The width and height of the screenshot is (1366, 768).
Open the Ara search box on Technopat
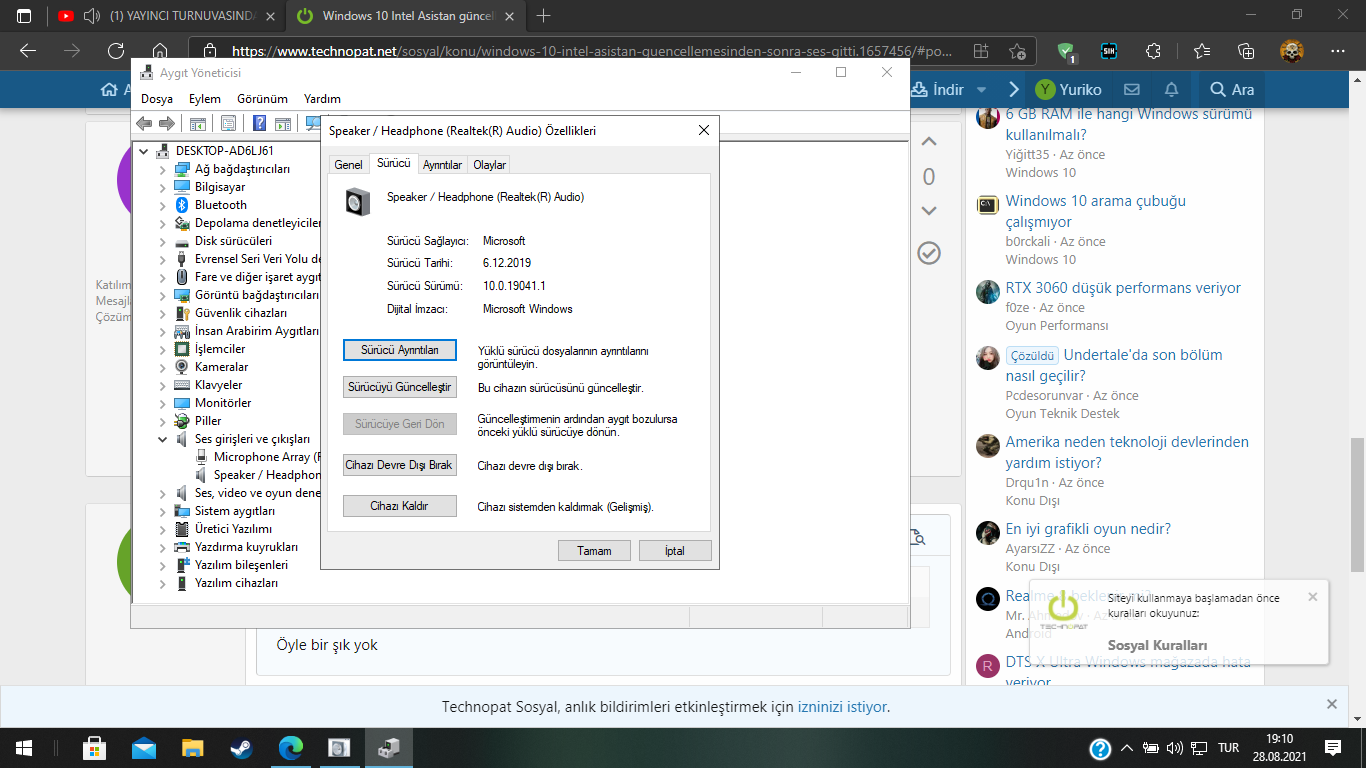(1232, 89)
